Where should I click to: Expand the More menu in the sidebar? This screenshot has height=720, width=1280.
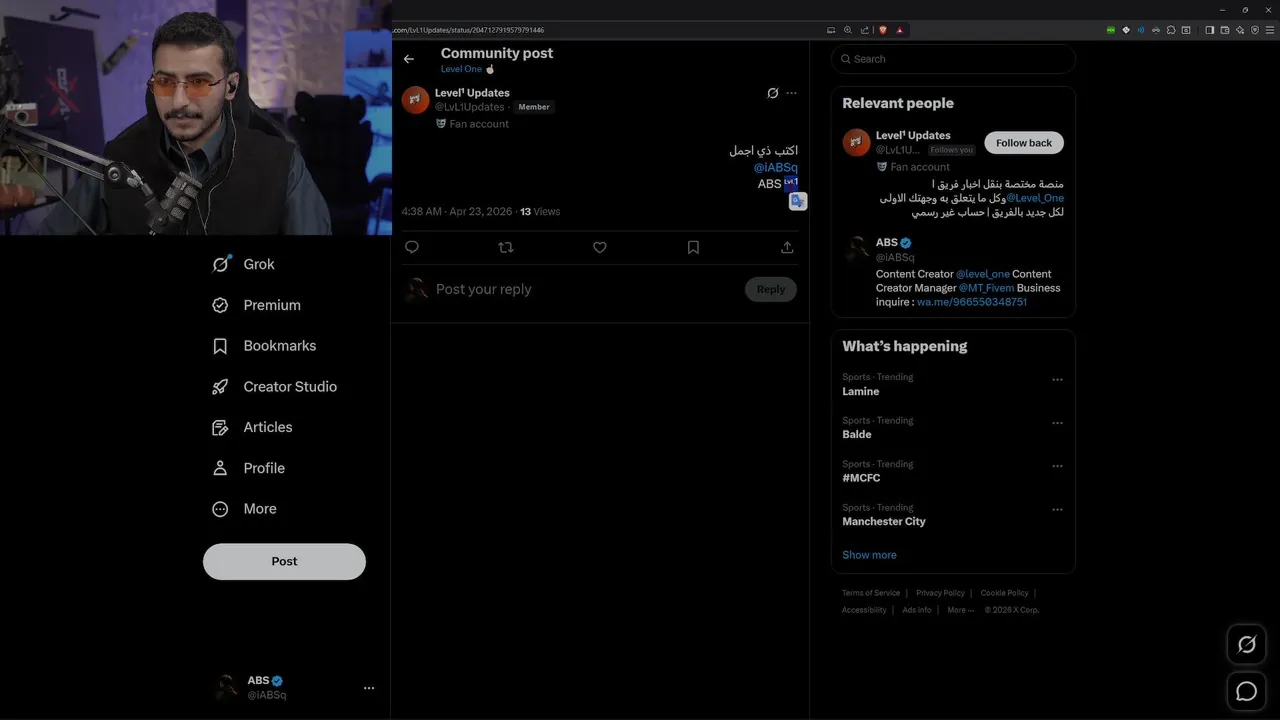point(244,509)
